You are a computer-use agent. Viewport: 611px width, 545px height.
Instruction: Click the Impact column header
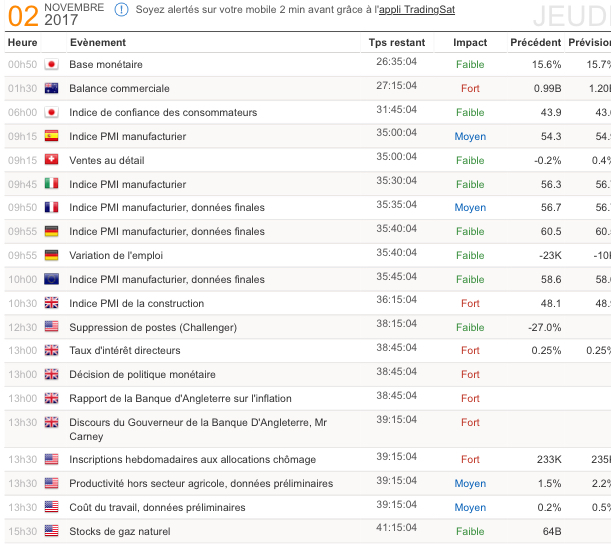point(470,43)
